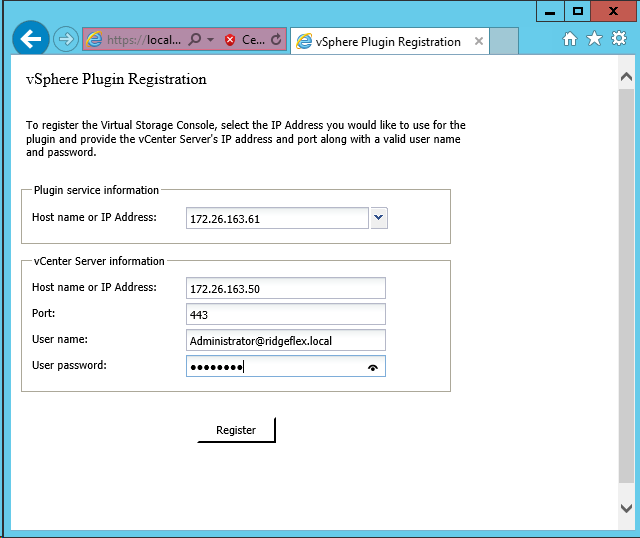Click the browser Forward arrow button
640x538 pixels.
(x=66, y=40)
